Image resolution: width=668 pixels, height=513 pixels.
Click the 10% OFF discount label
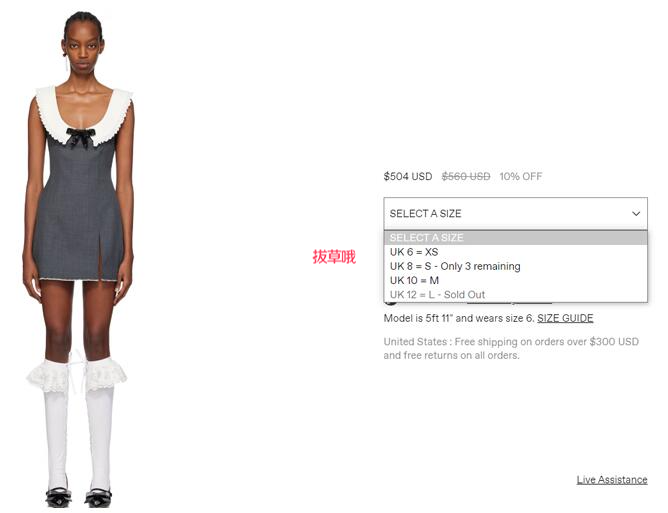521,176
